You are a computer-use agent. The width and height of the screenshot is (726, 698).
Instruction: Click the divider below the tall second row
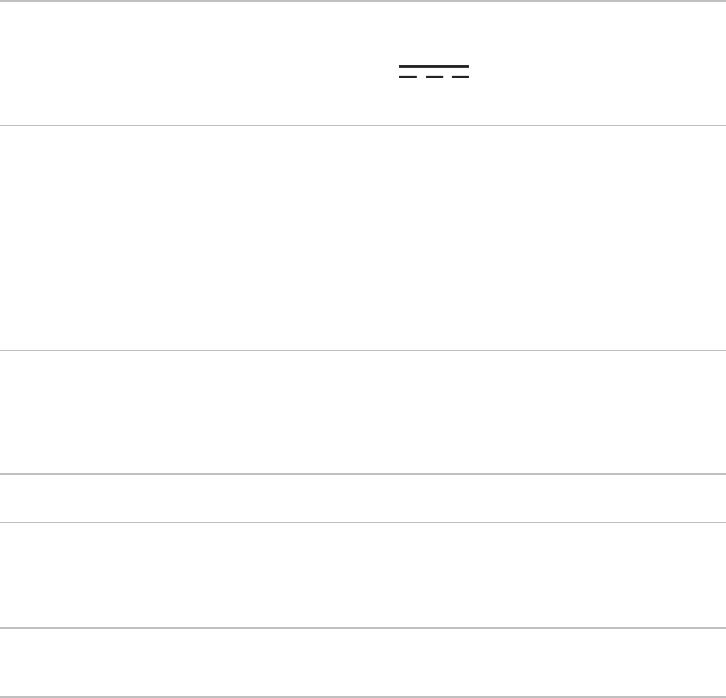tap(363, 350)
